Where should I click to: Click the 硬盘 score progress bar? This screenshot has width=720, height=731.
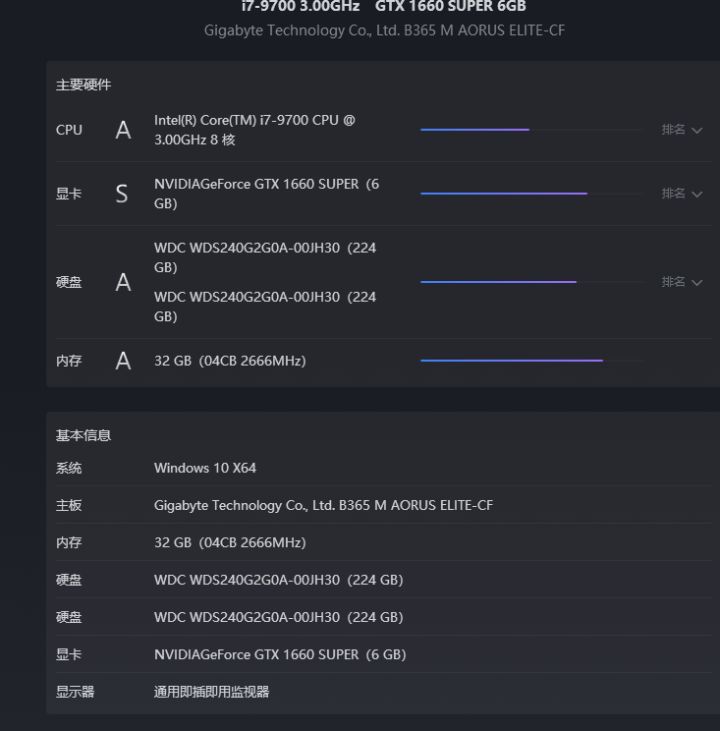tap(532, 282)
